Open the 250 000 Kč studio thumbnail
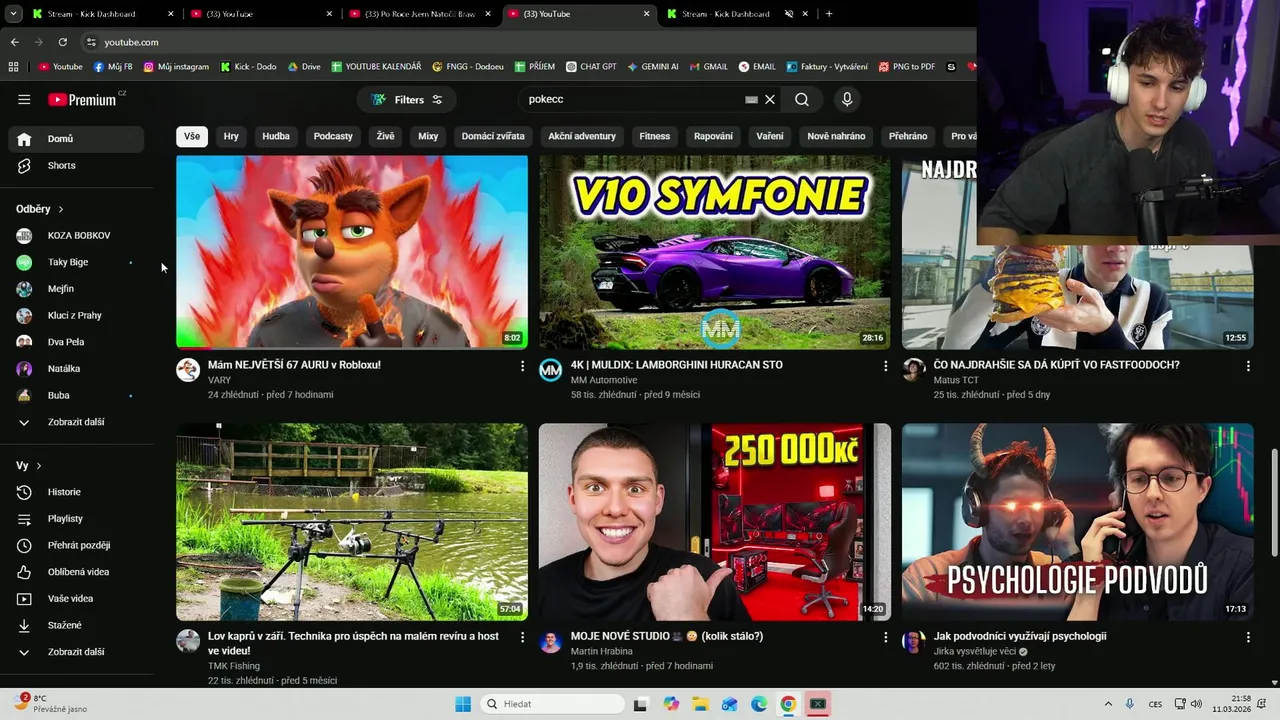The height and width of the screenshot is (720, 1280). (715, 521)
